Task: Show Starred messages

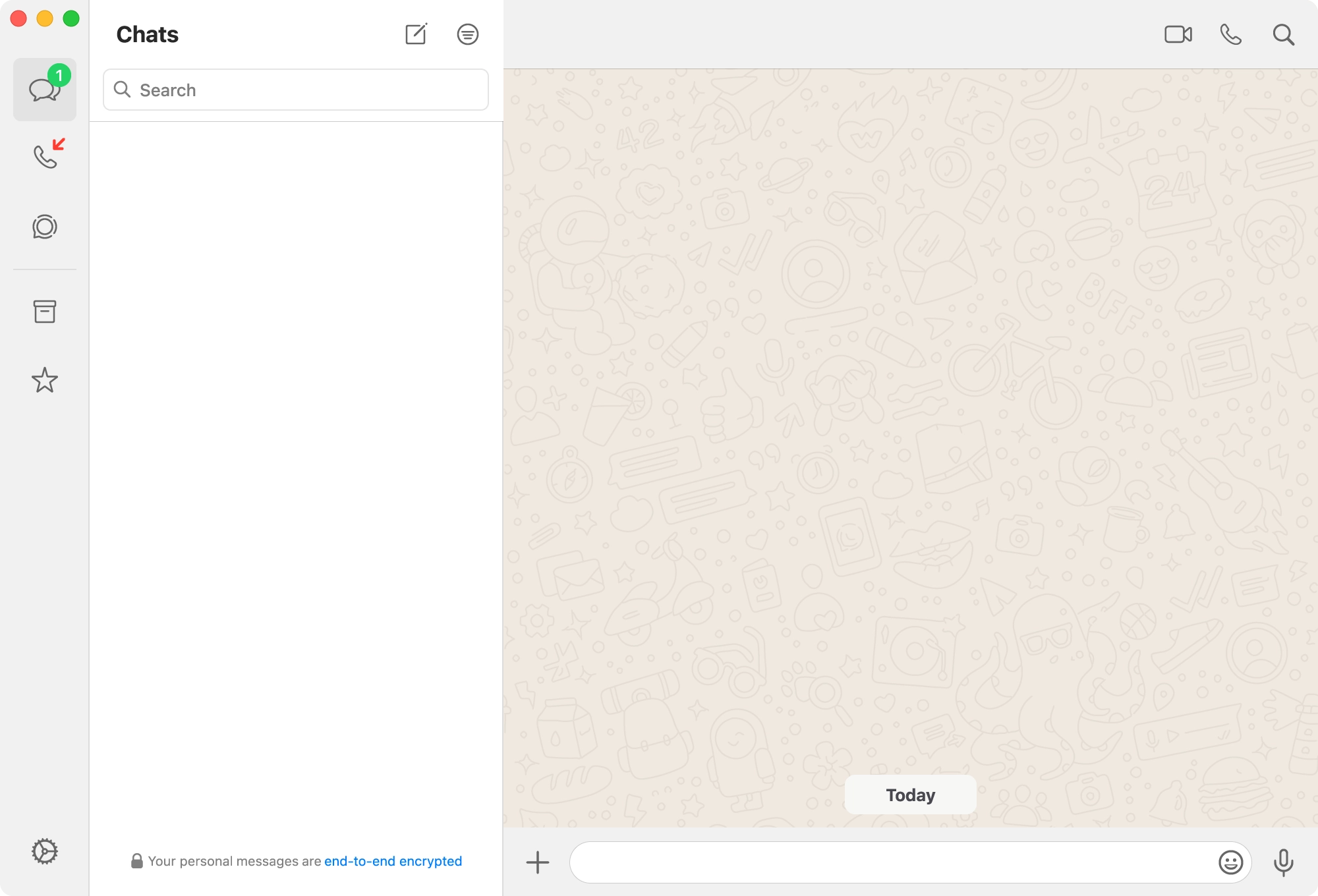Action: point(44,379)
